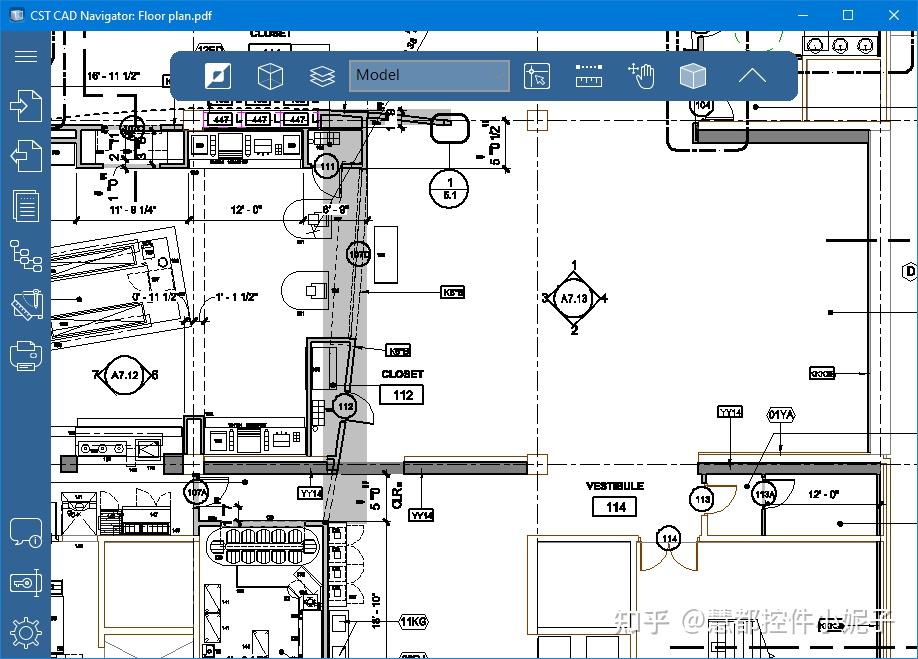Activate the rectangle selection tool
The height and width of the screenshot is (659, 918).
click(538, 75)
